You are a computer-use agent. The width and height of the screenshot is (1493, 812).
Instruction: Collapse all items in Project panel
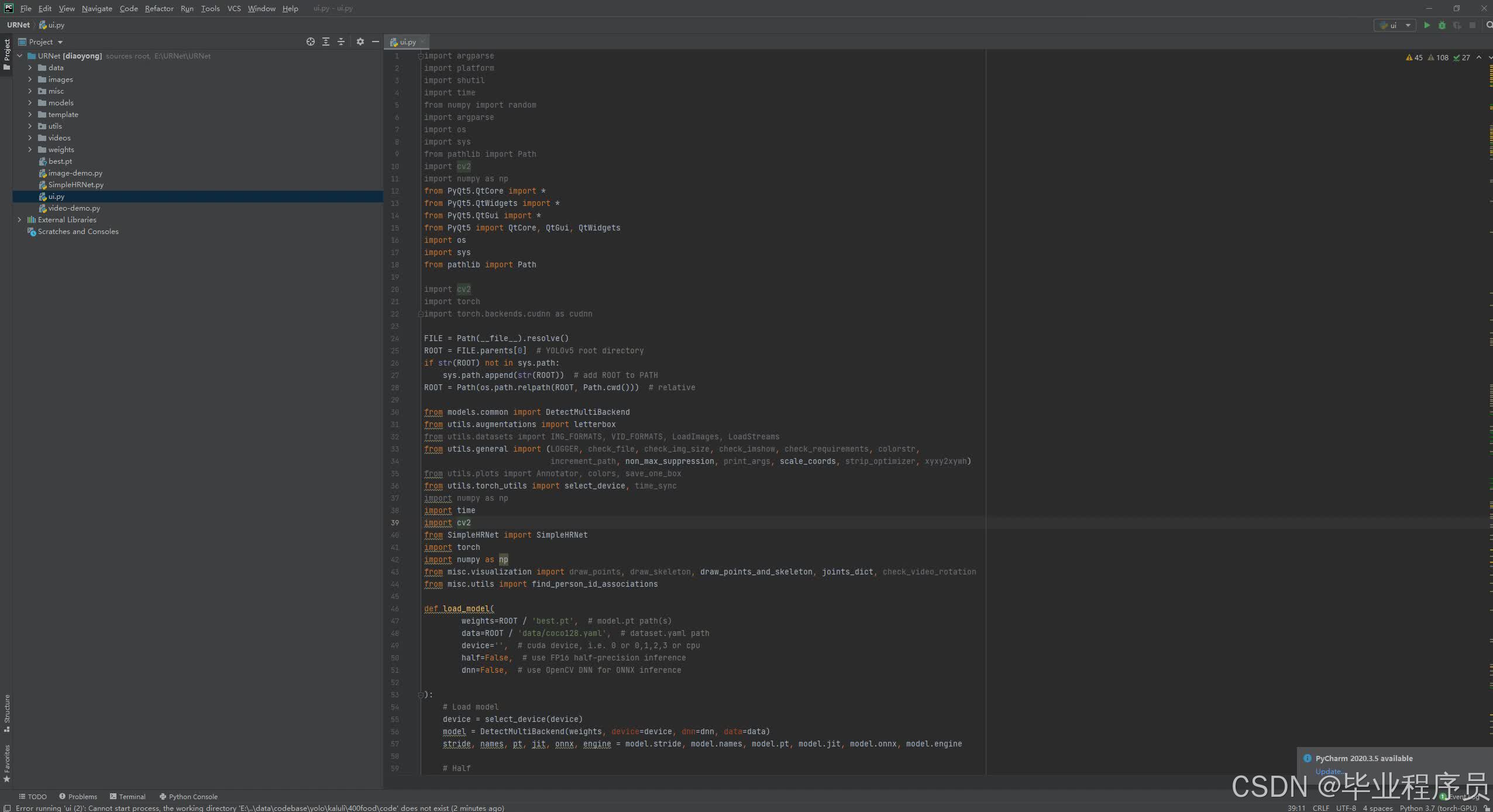click(341, 42)
